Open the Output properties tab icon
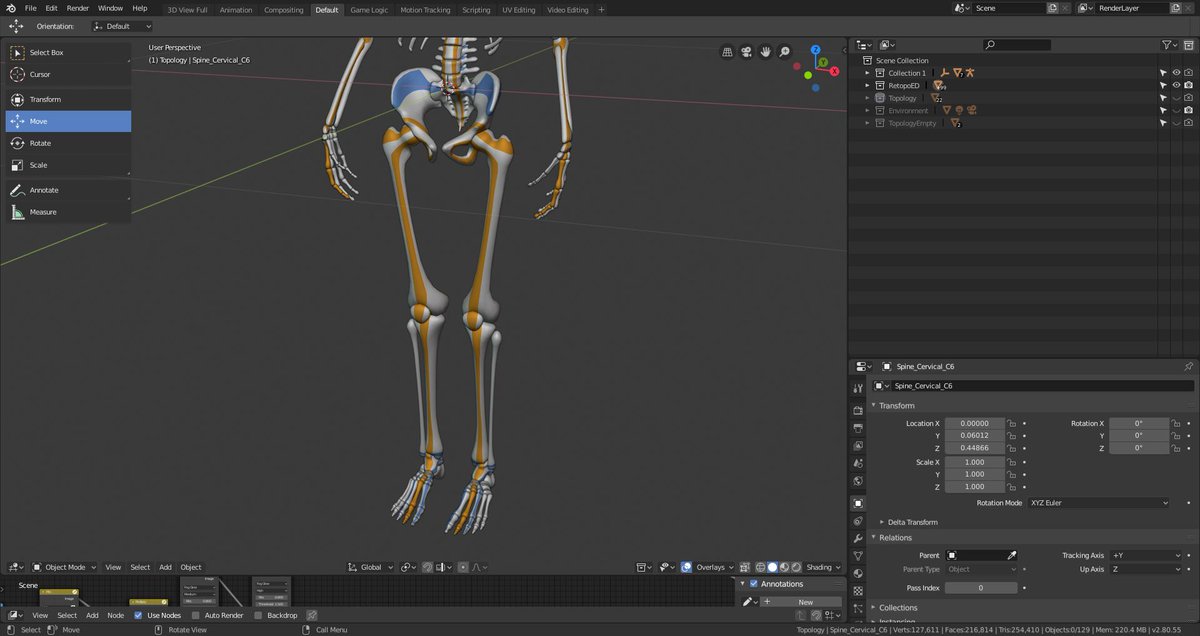Viewport: 1200px width, 636px height. pos(858,428)
